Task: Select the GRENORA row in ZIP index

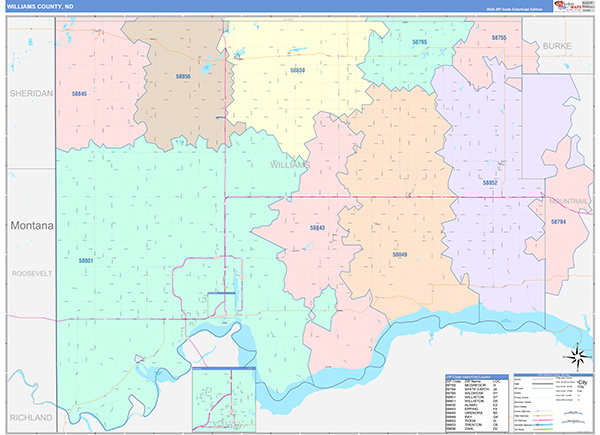Action: 477,413
